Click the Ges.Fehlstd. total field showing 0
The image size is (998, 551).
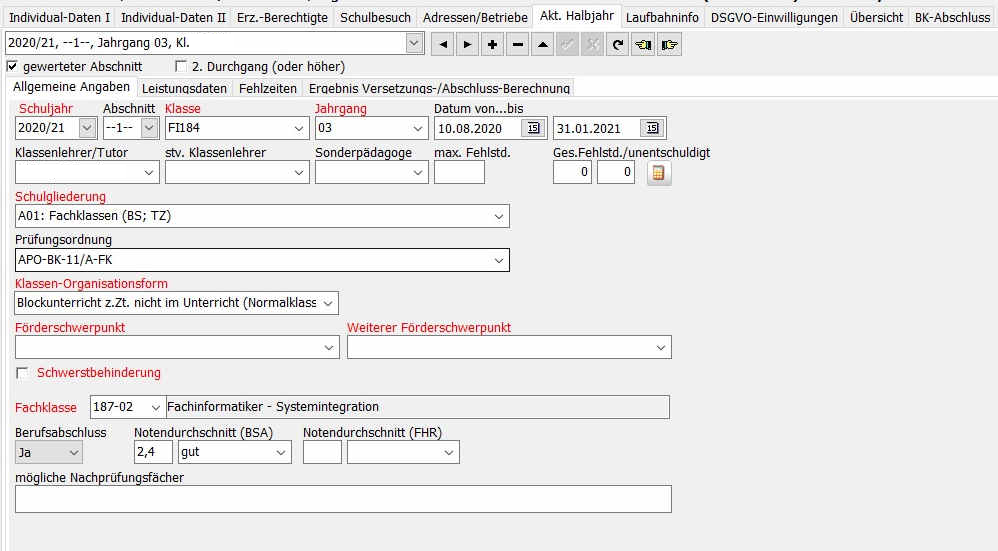coord(572,172)
